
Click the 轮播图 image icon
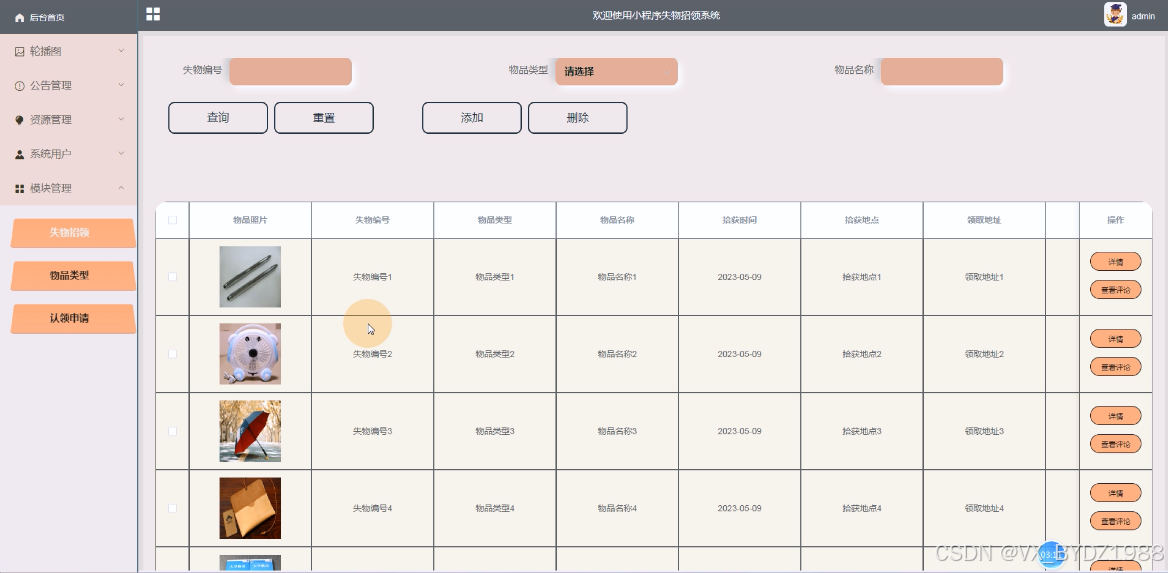(20, 51)
